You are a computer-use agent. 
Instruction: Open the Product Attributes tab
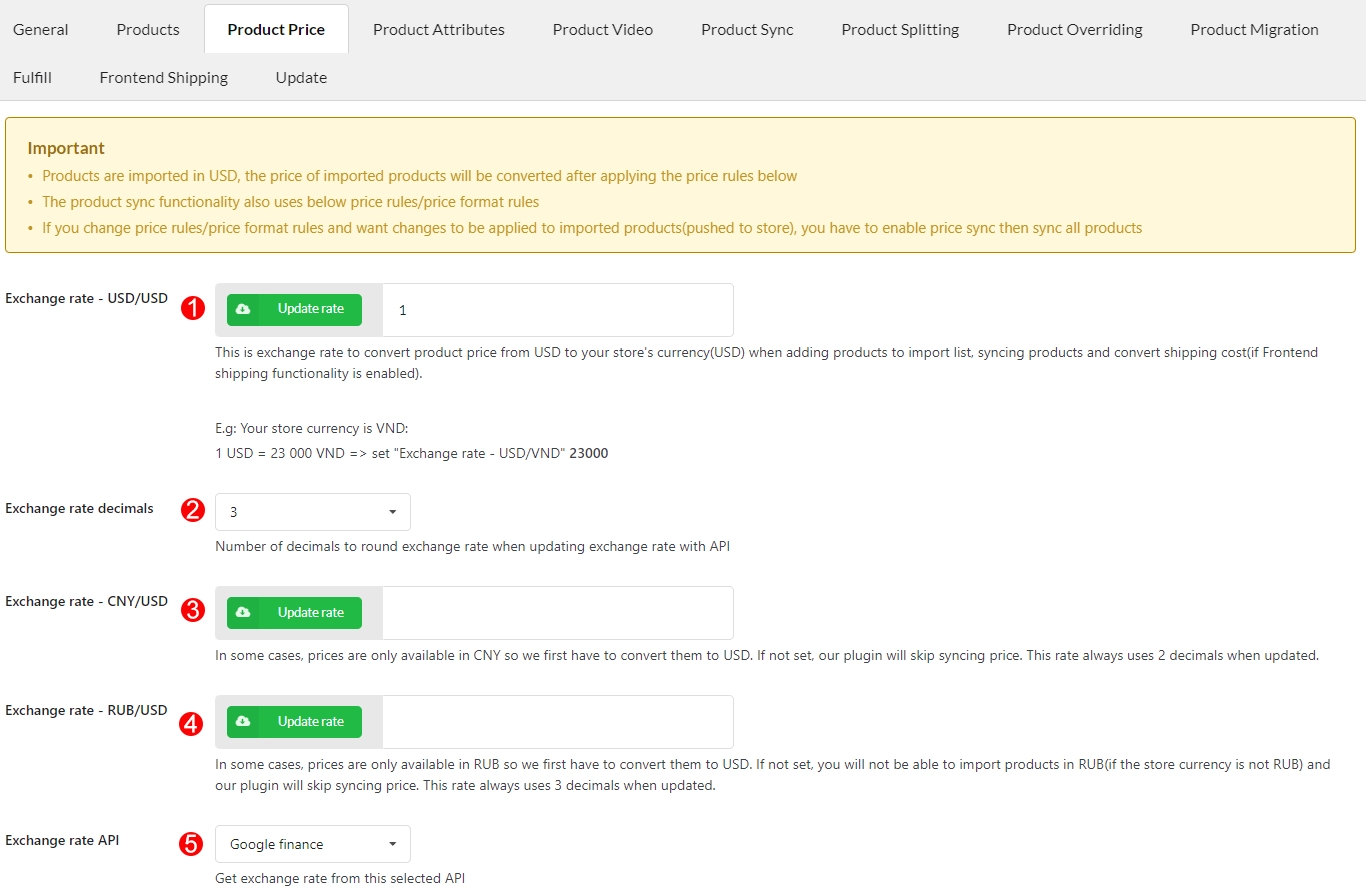(x=439, y=29)
